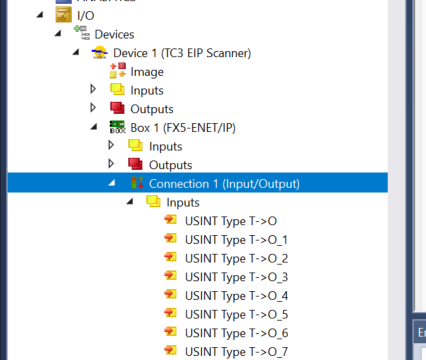Click the variable icon for USINT Type T->O_3
Viewport: 426px width, 360px height.
point(170,276)
